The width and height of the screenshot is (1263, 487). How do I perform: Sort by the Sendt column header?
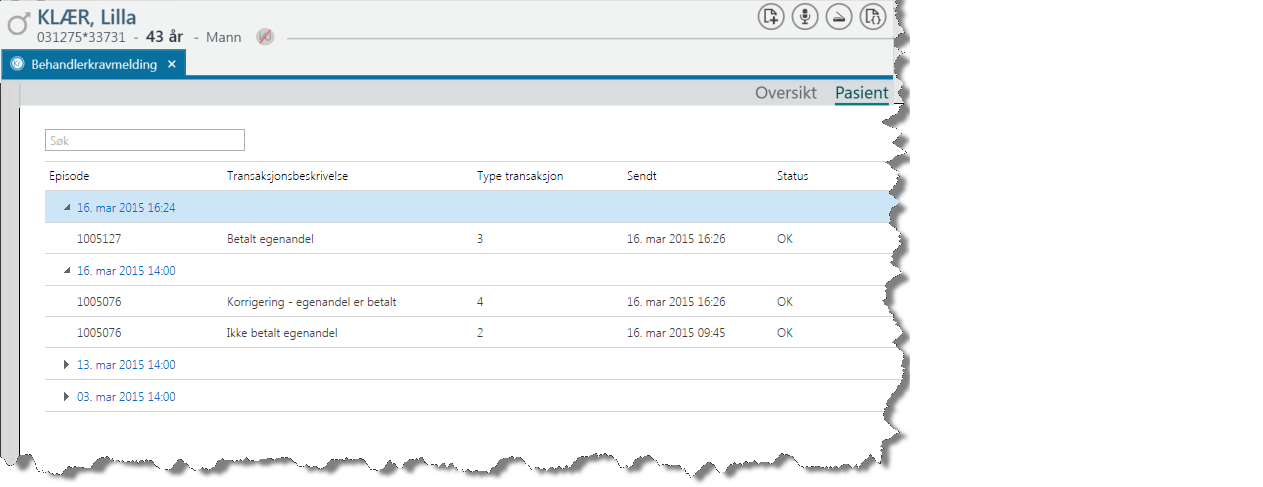click(641, 176)
